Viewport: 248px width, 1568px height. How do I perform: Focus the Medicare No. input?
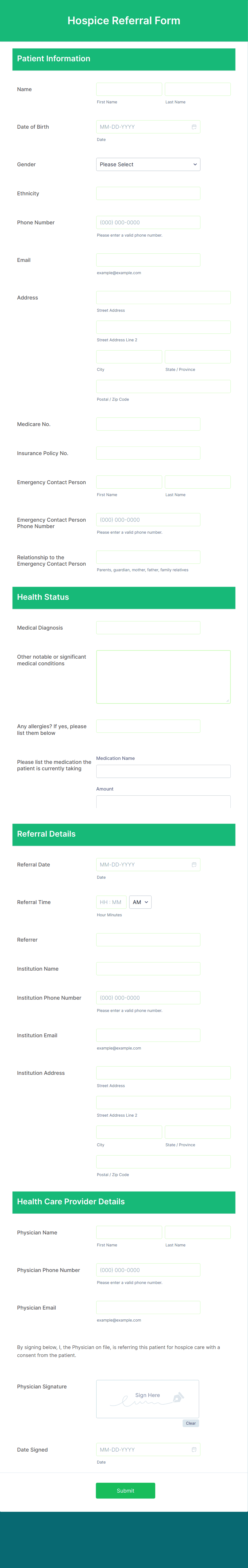click(x=148, y=424)
